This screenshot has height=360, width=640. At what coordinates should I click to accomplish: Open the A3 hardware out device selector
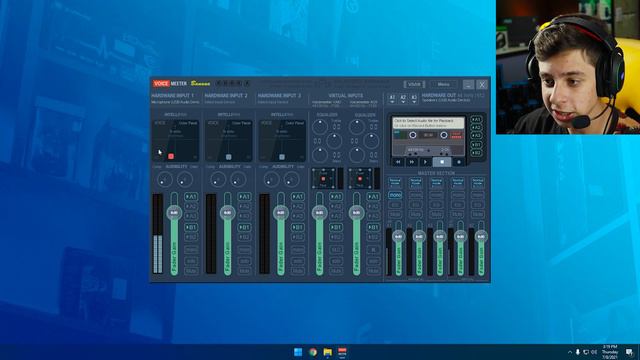tap(414, 98)
